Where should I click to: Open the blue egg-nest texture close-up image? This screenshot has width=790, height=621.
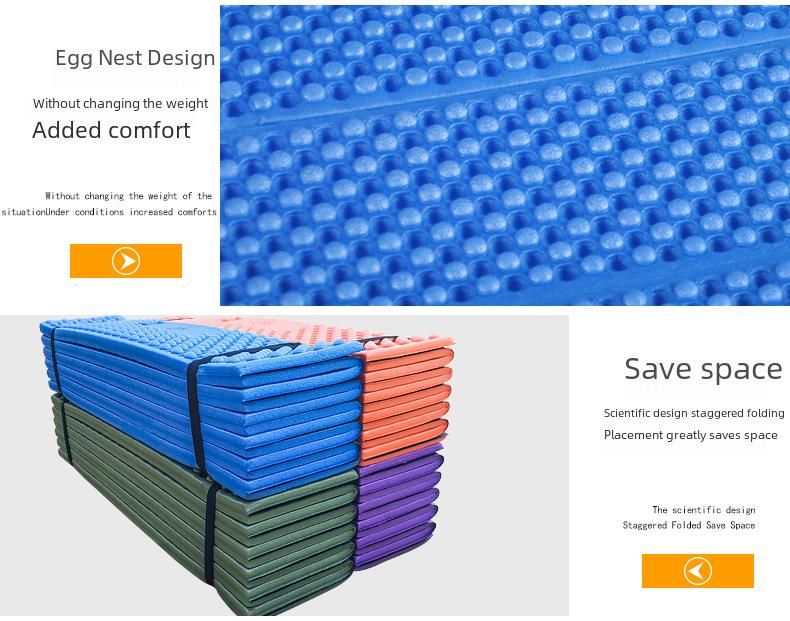[x=505, y=155]
